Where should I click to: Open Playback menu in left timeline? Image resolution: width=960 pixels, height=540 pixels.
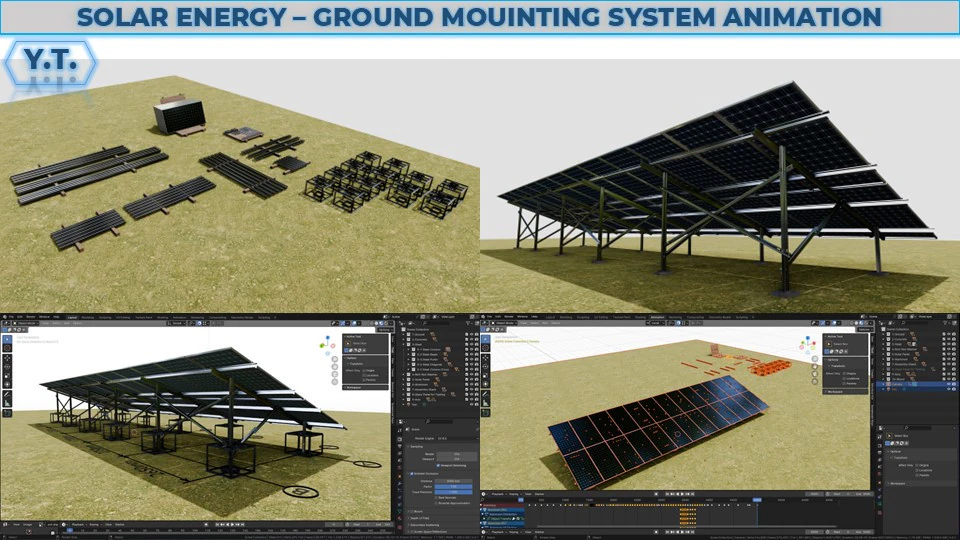click(78, 524)
